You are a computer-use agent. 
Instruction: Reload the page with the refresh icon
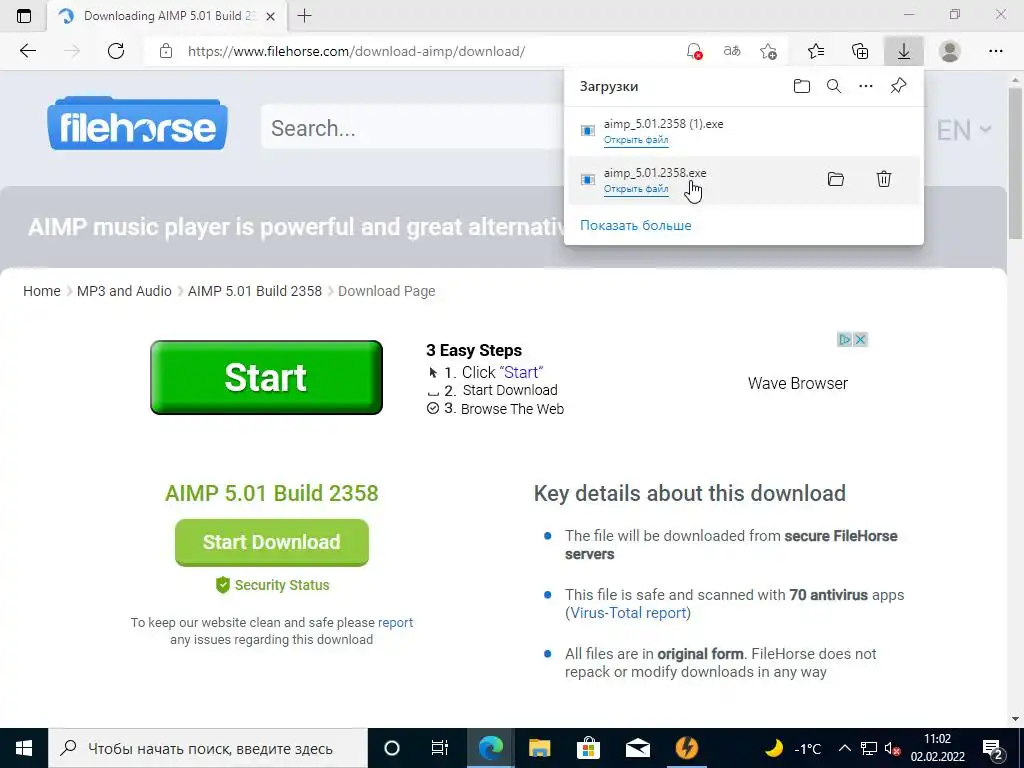116,51
